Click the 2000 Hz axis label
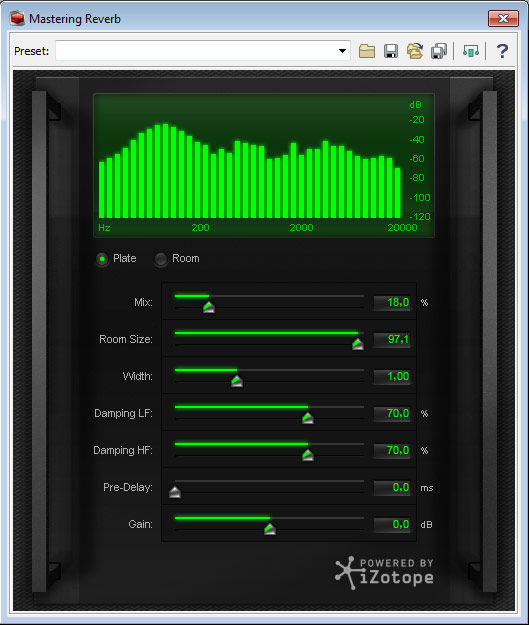Viewport: 529px width, 625px height. (301, 228)
